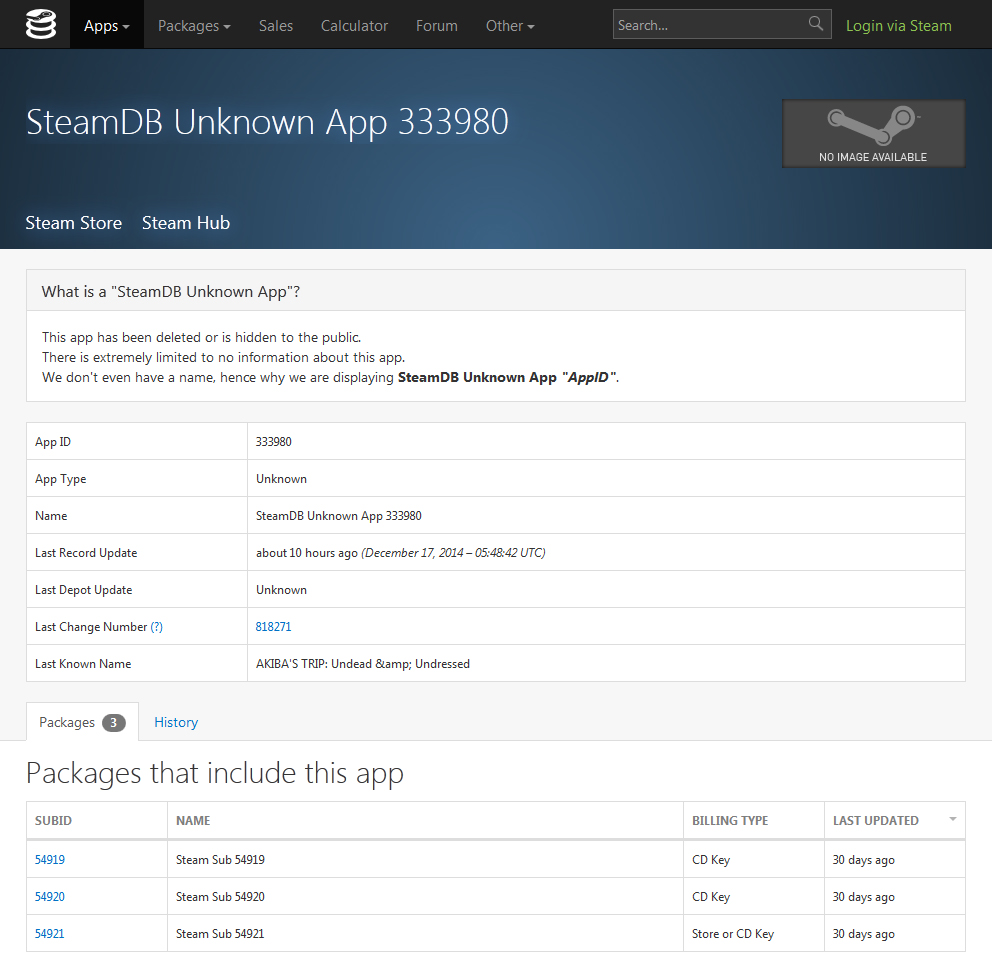Switch to the History tab
The image size is (992, 971).
pos(176,722)
